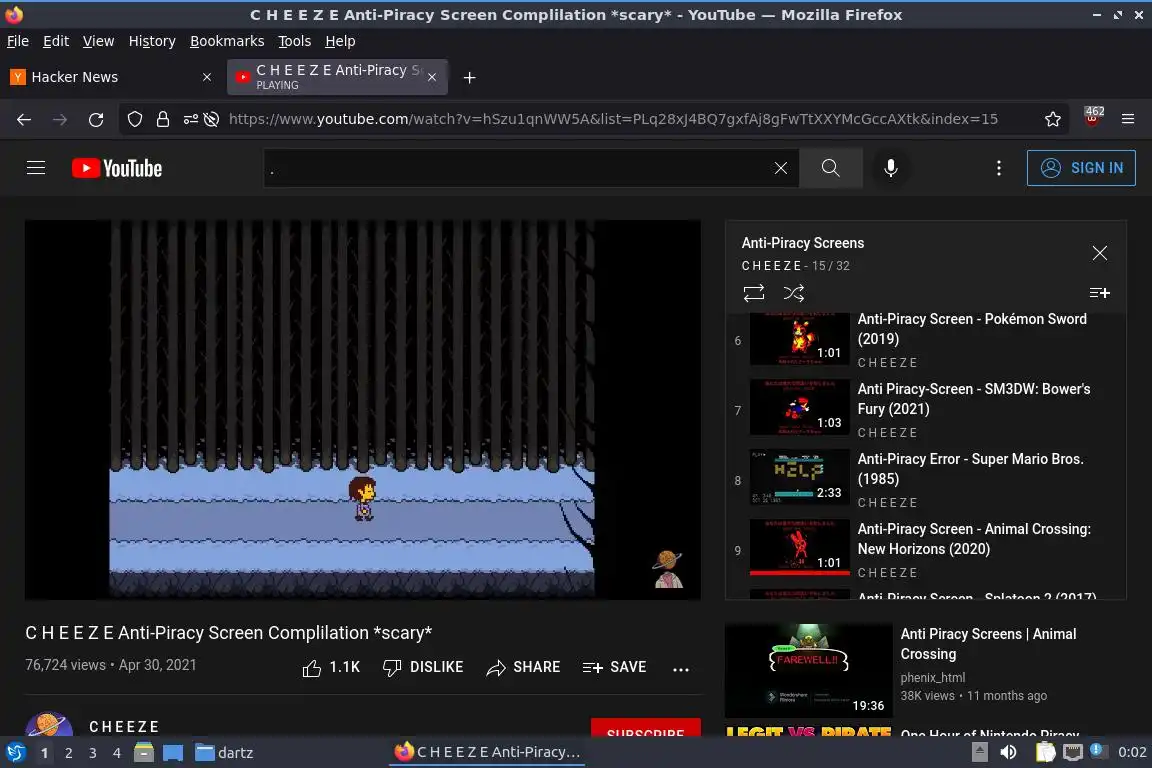This screenshot has height=768, width=1152.
Task: Click the permissions icon in the URL bar
Action: pos(190,119)
